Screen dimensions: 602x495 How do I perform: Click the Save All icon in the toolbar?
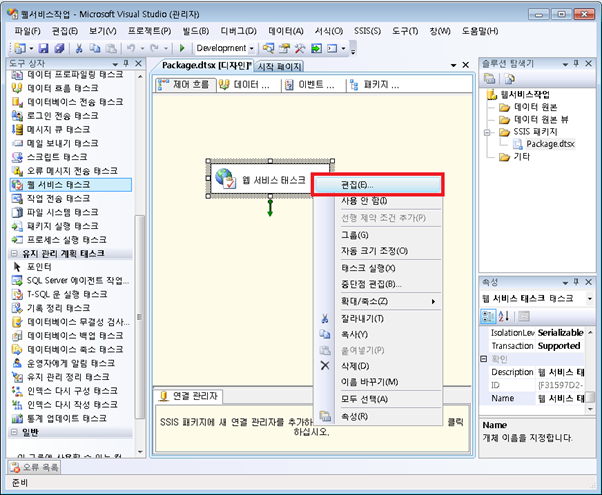59,48
